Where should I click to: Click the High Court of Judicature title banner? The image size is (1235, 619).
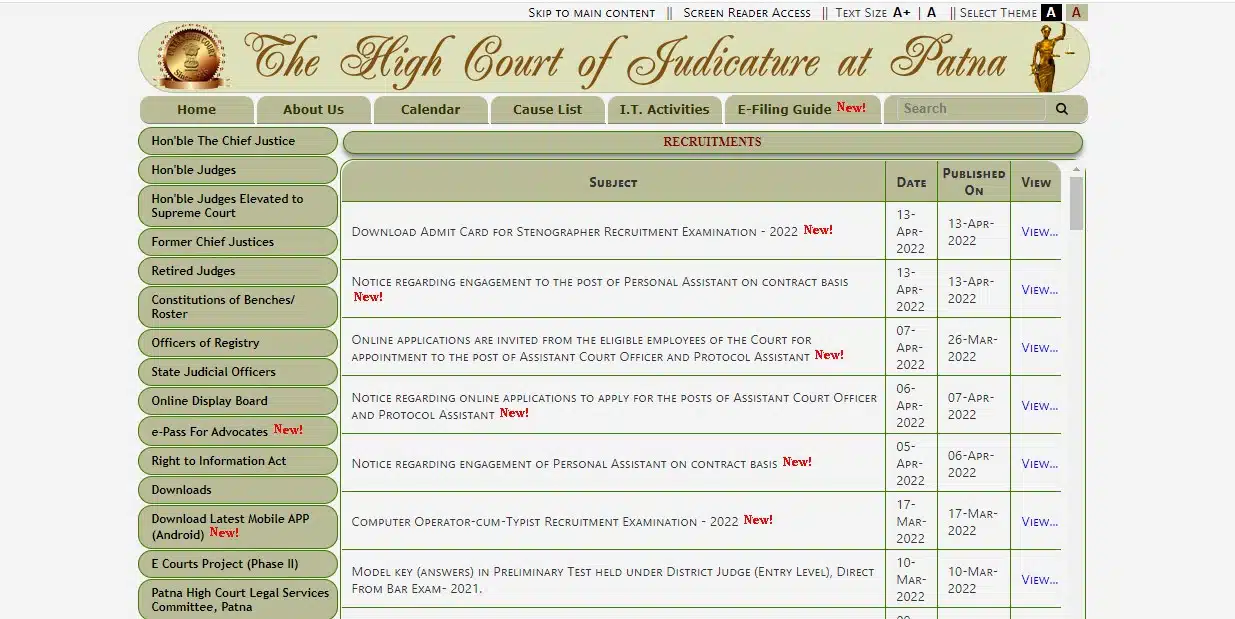[x=625, y=57]
